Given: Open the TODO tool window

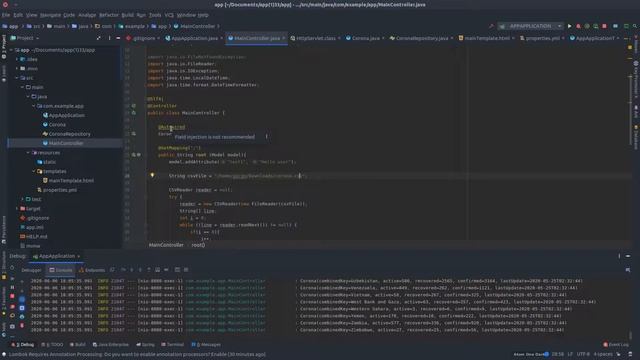Looking at the screenshot, I should [52, 344].
